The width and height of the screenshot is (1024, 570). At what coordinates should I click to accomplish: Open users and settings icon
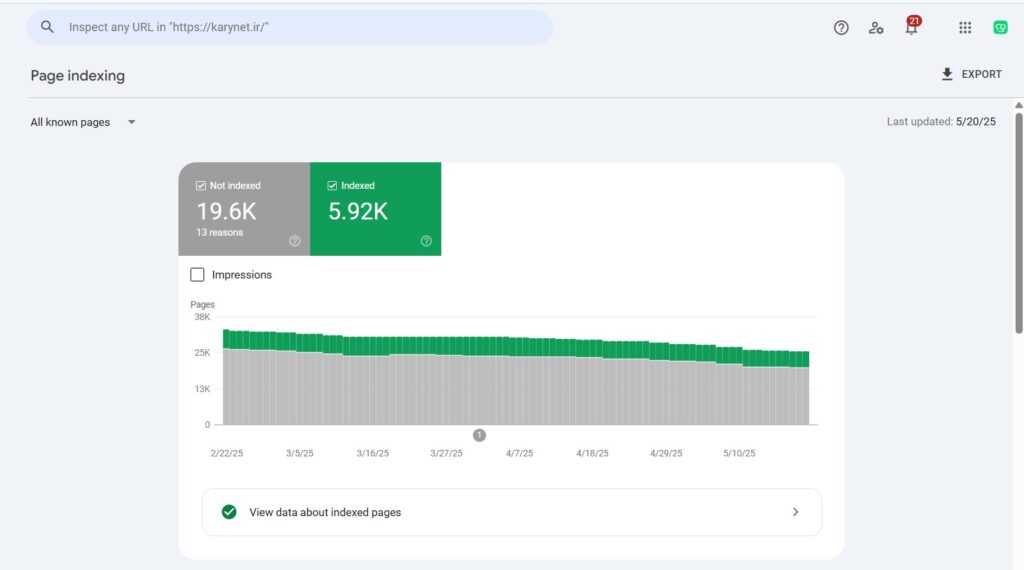(x=876, y=28)
